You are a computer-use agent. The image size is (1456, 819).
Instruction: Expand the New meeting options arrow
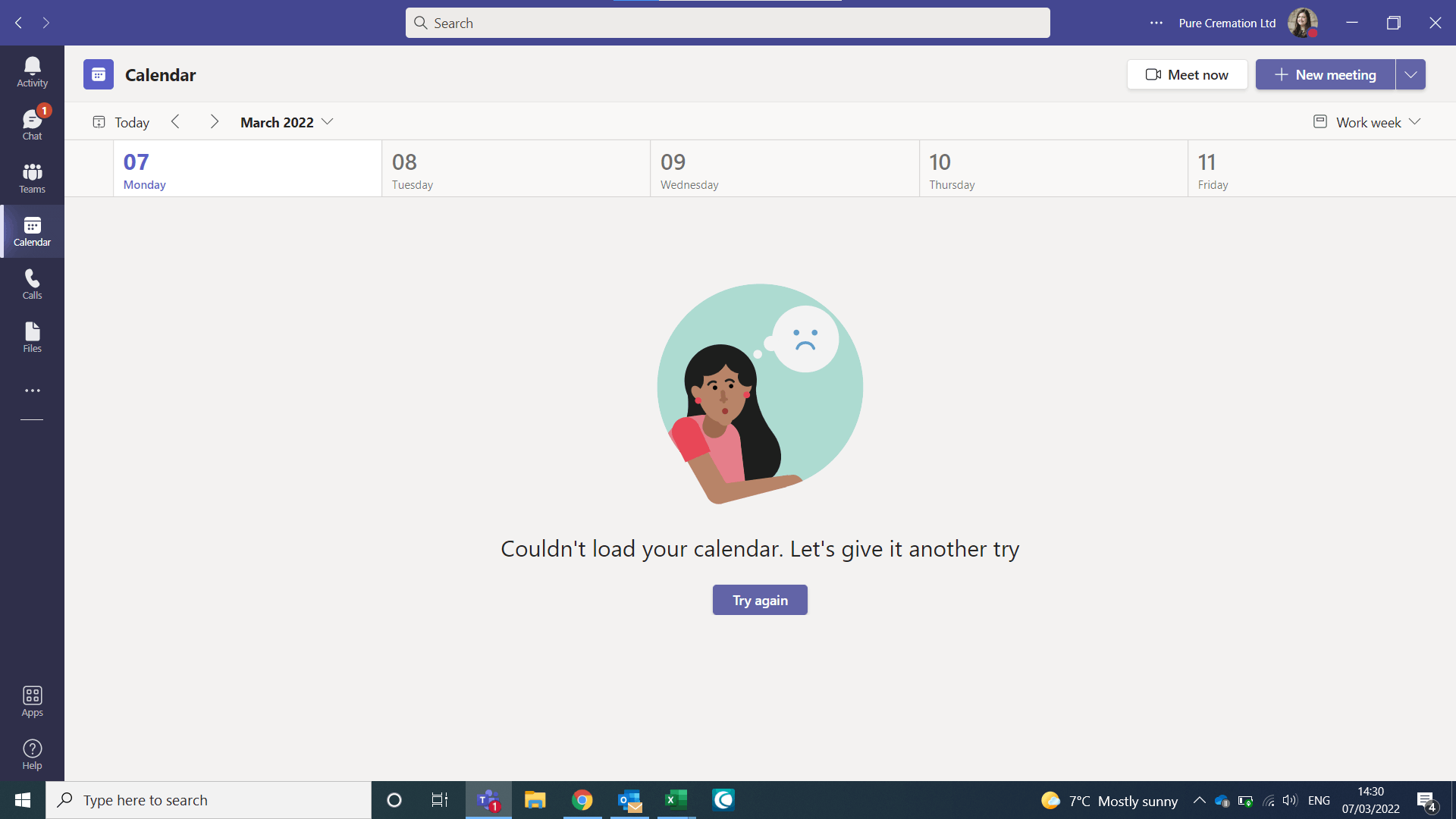click(x=1410, y=74)
